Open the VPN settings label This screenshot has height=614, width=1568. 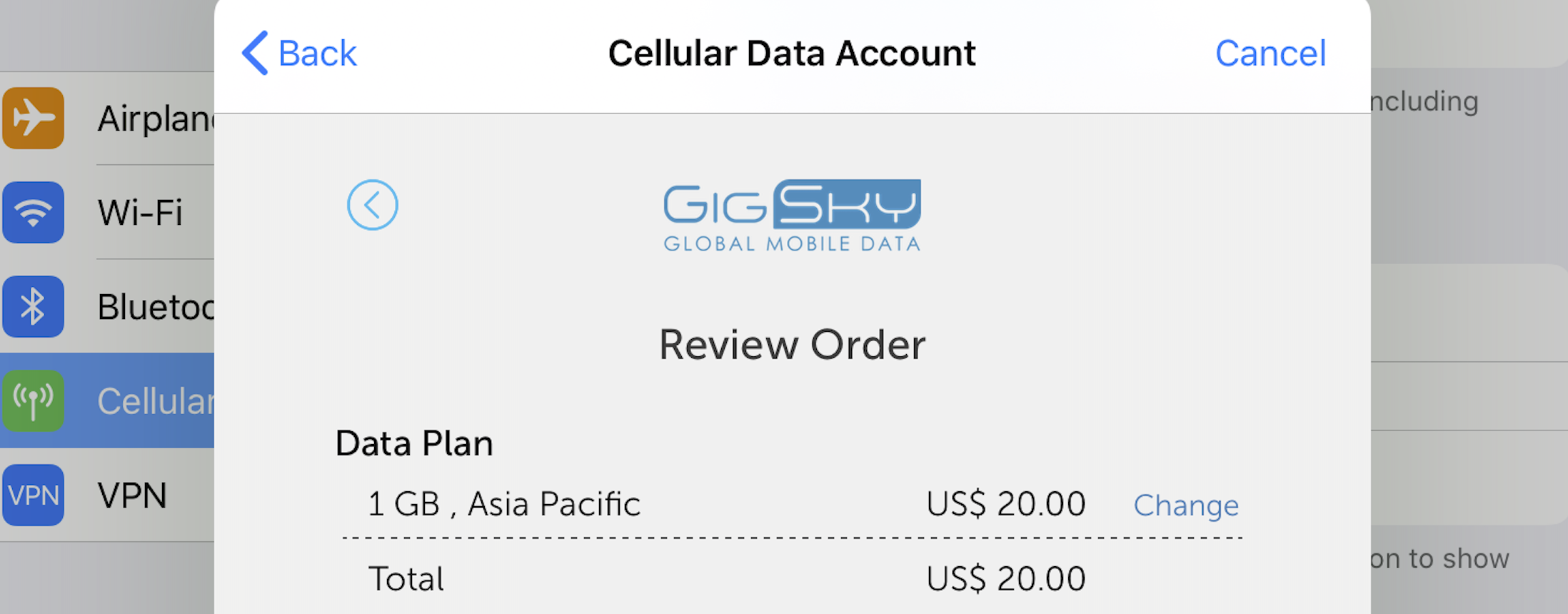point(133,495)
